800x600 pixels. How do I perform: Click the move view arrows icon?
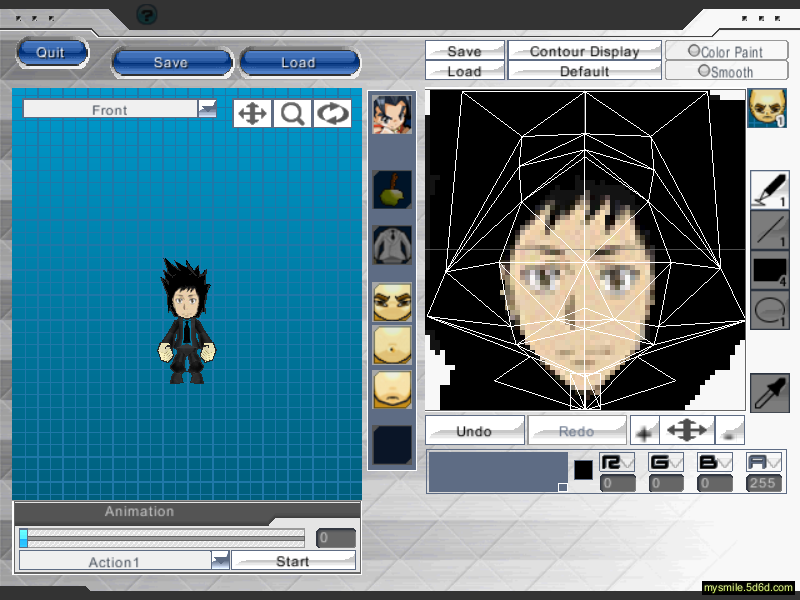pyautogui.click(x=252, y=113)
